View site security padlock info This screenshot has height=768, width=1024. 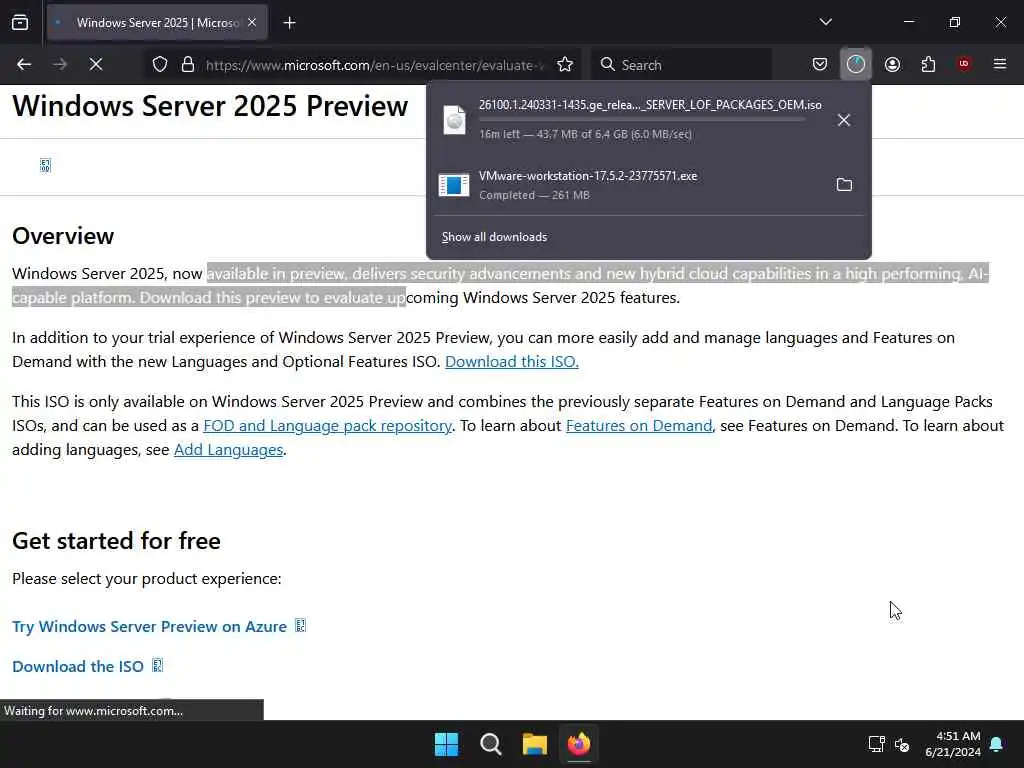click(x=188, y=65)
